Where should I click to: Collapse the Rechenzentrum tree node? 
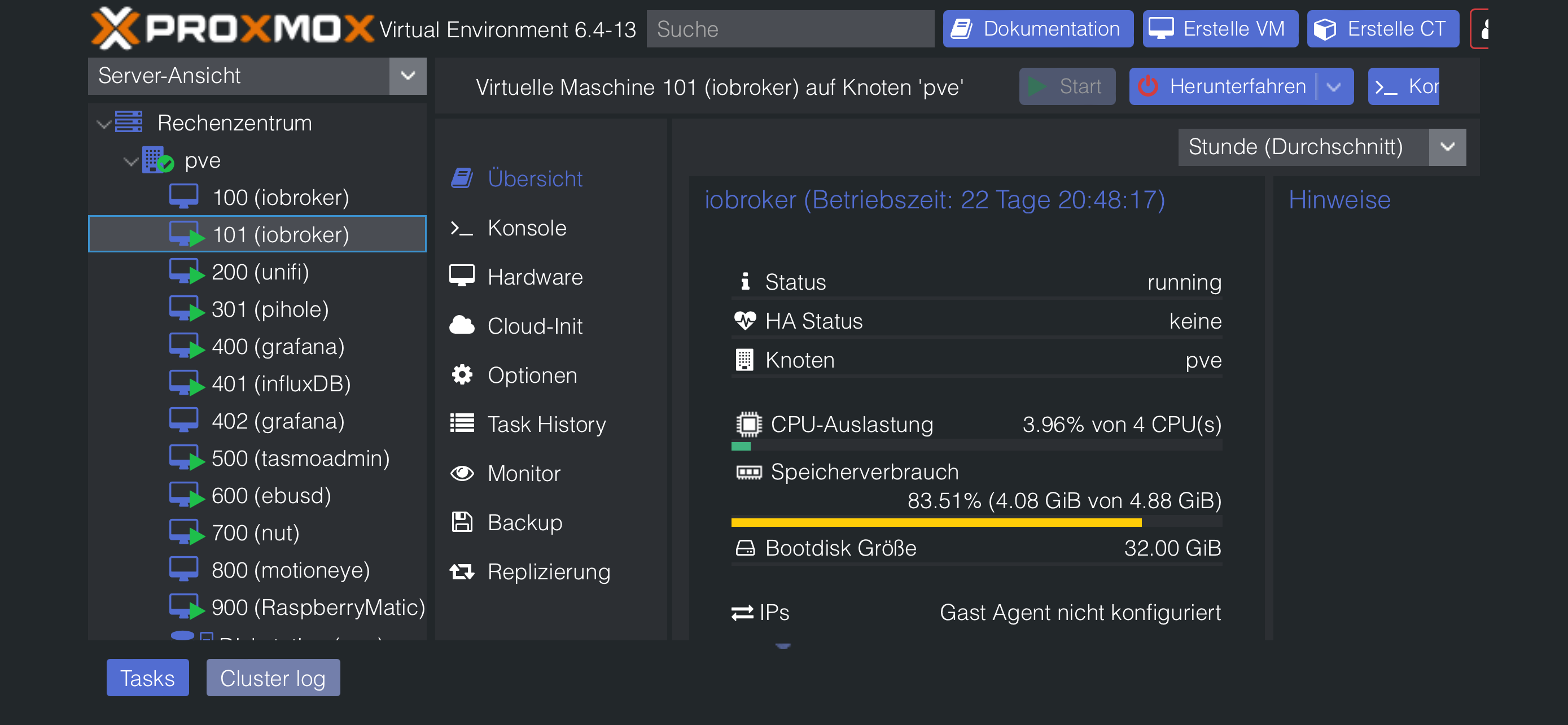[x=104, y=124]
